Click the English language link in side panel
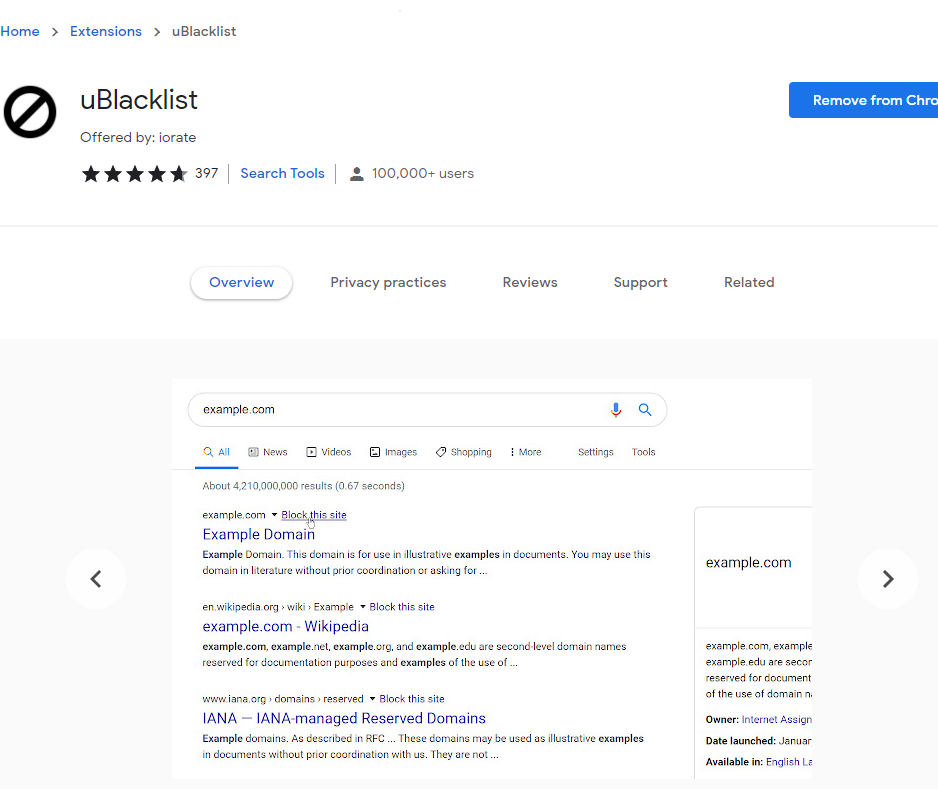This screenshot has width=938, height=789. [788, 762]
